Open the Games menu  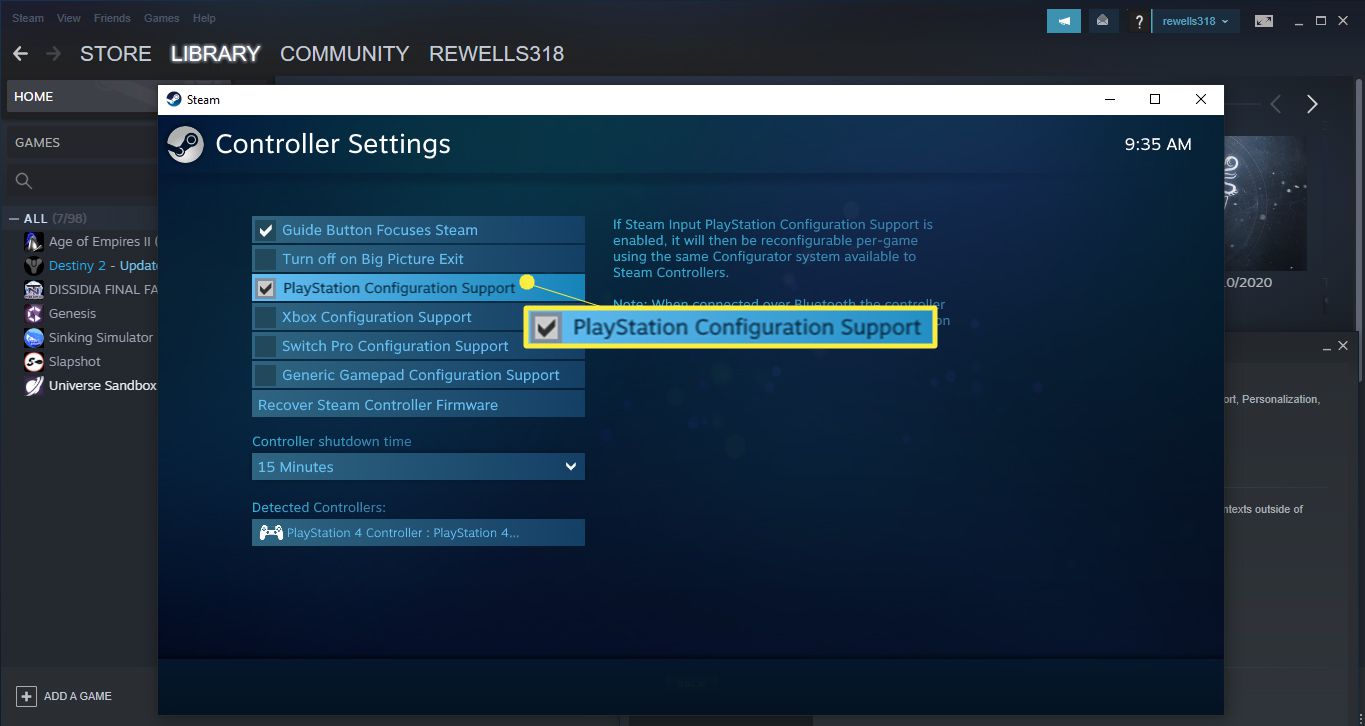[161, 18]
